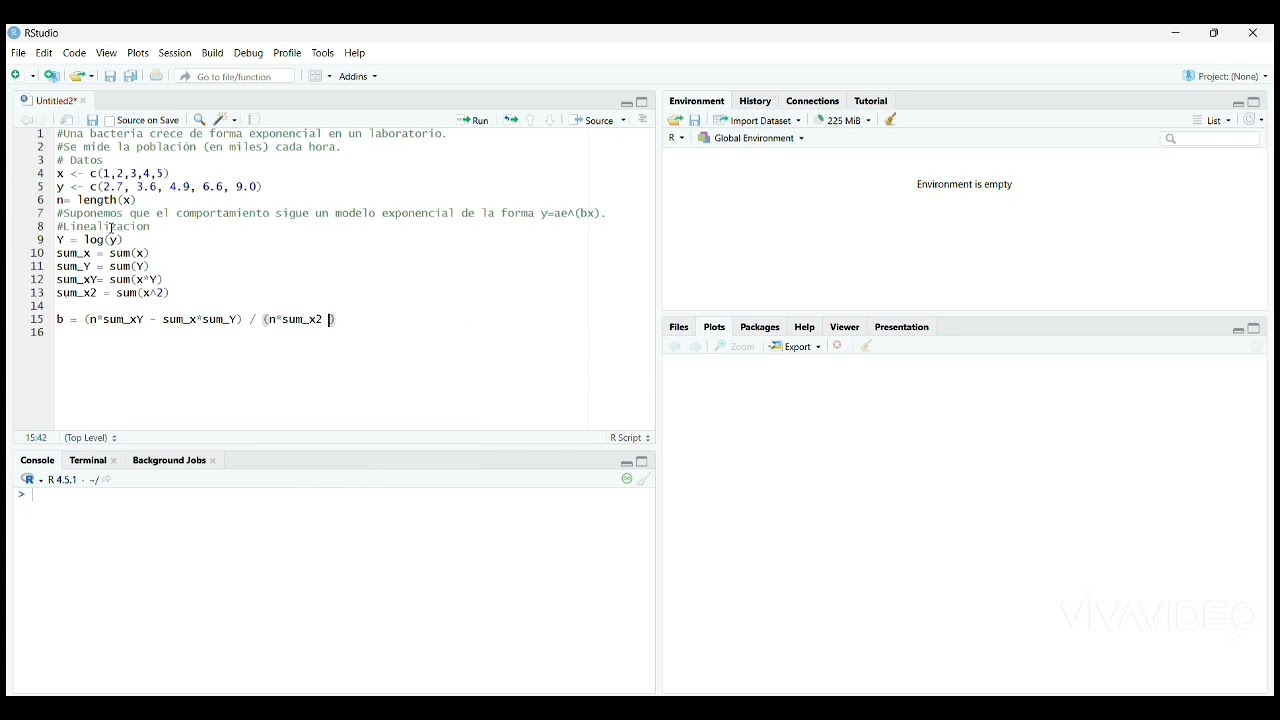
Task: Re-run the previous code region
Action: coord(510,120)
